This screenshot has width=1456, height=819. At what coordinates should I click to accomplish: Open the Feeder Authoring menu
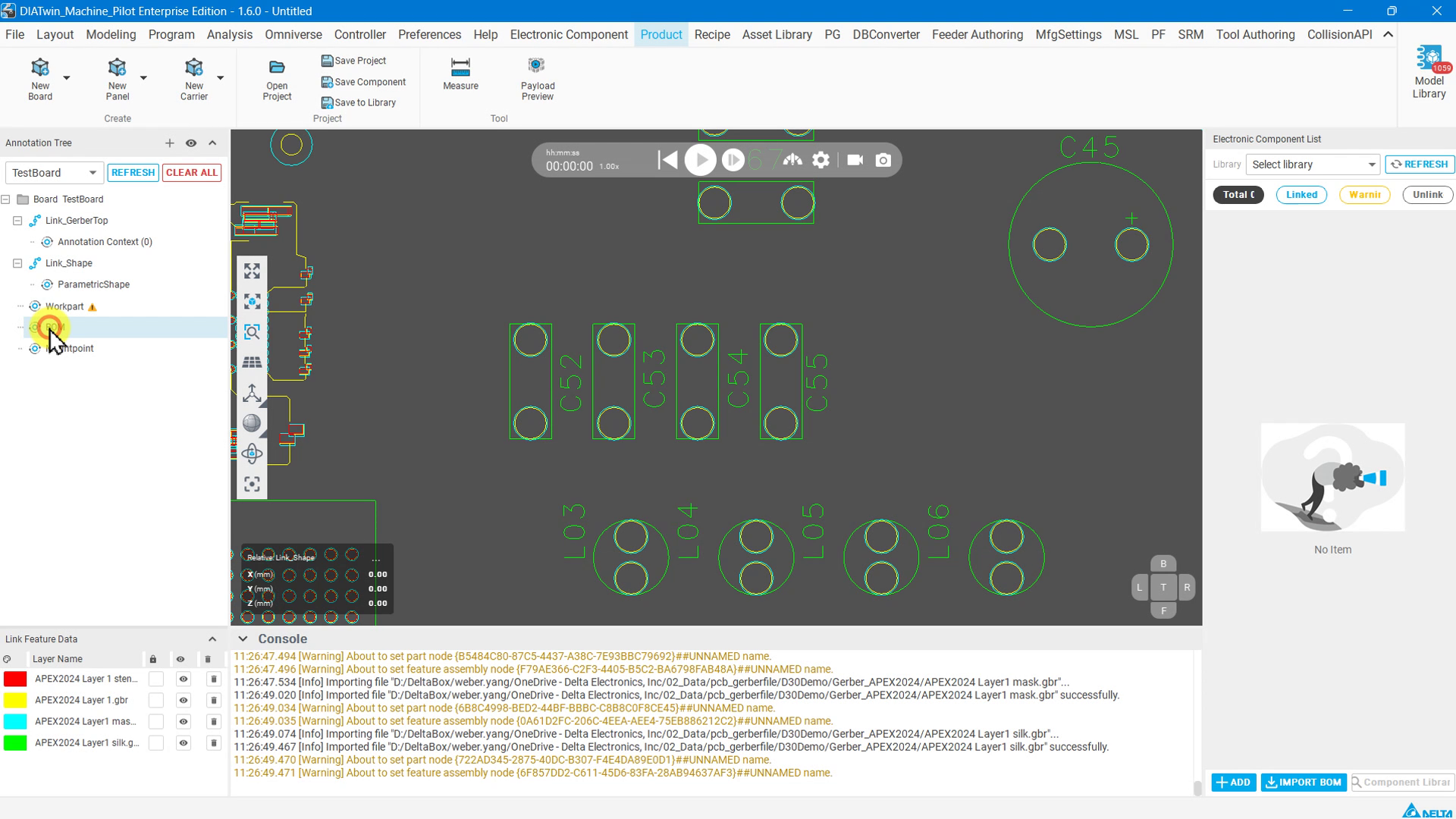pyautogui.click(x=977, y=35)
